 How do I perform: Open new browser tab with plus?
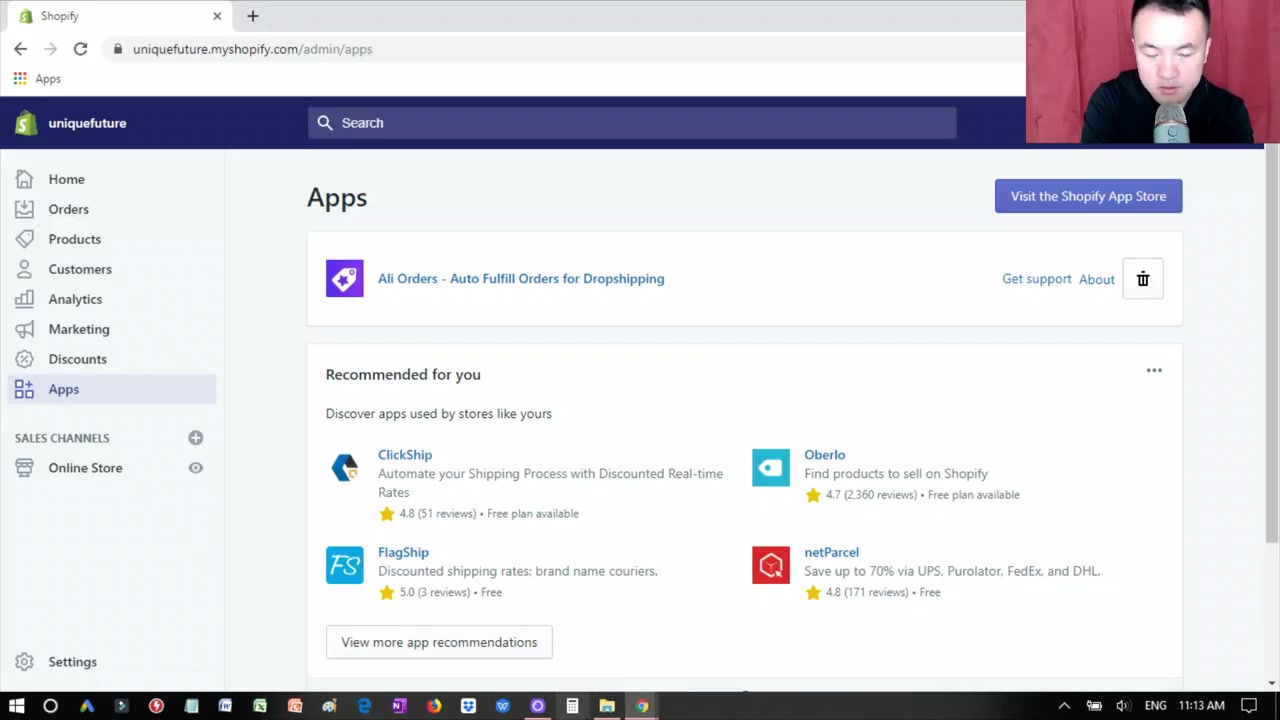tap(252, 16)
